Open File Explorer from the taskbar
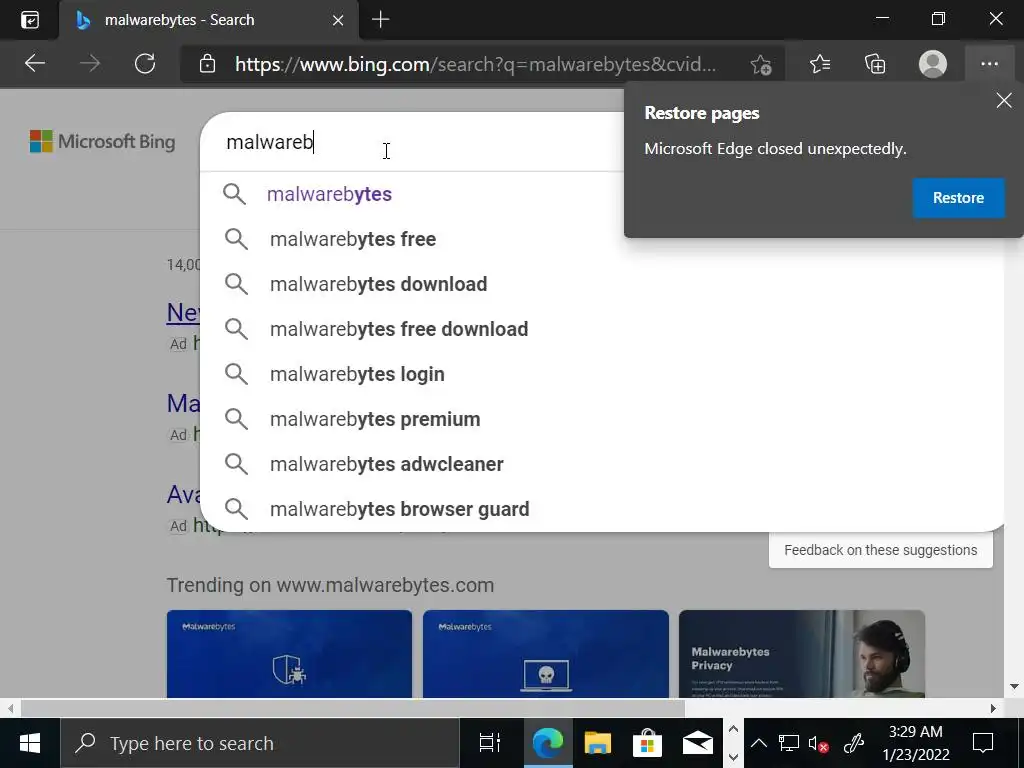Screen dimensions: 1024x768 pos(597,743)
